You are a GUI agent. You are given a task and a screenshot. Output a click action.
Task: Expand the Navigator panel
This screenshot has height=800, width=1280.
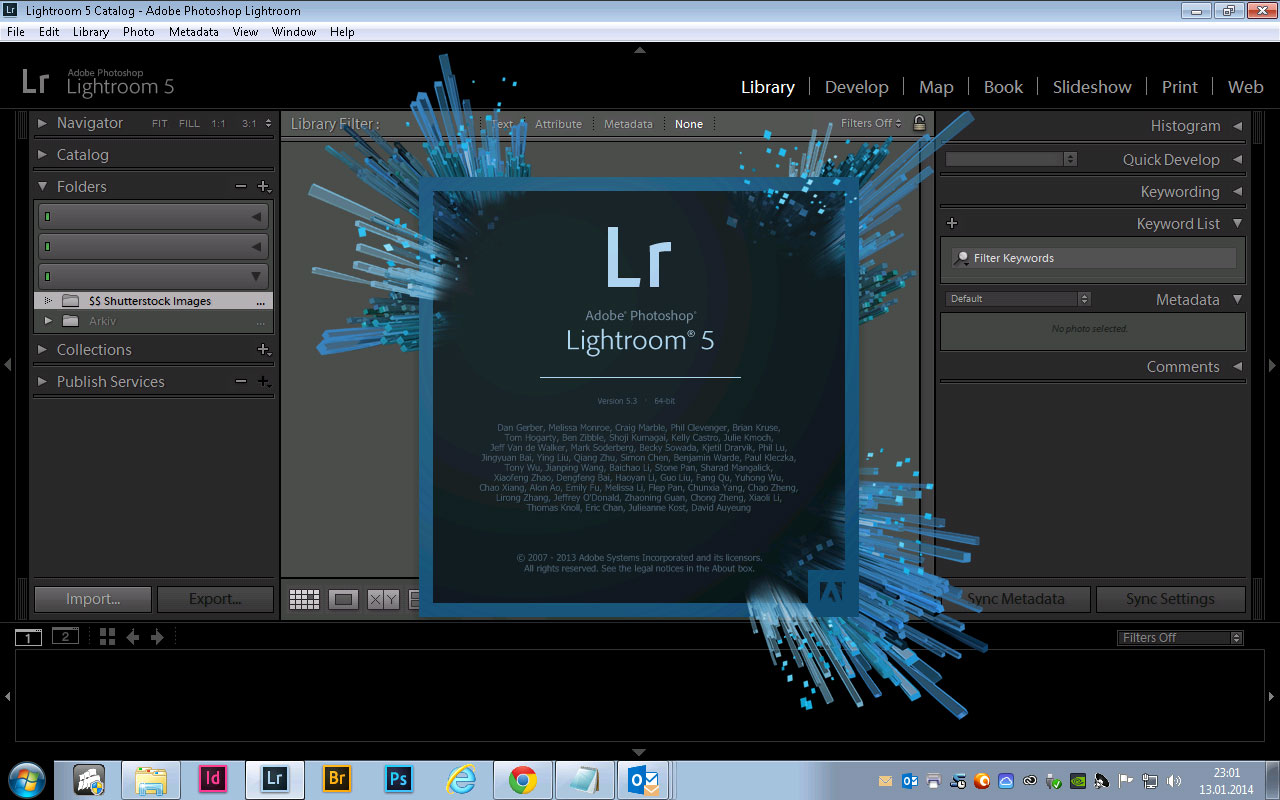[42, 123]
